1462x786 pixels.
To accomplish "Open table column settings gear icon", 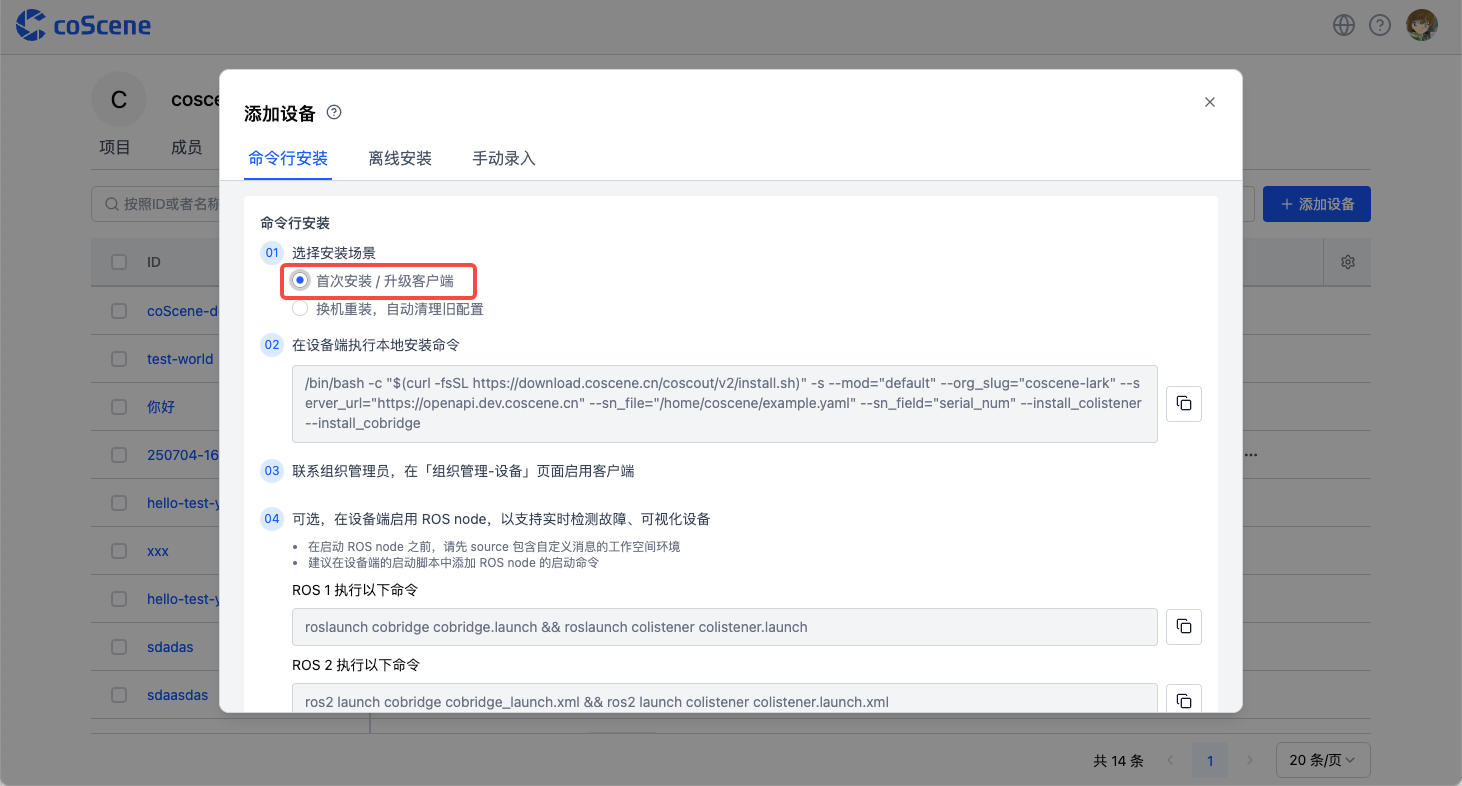I will click(x=1348, y=262).
